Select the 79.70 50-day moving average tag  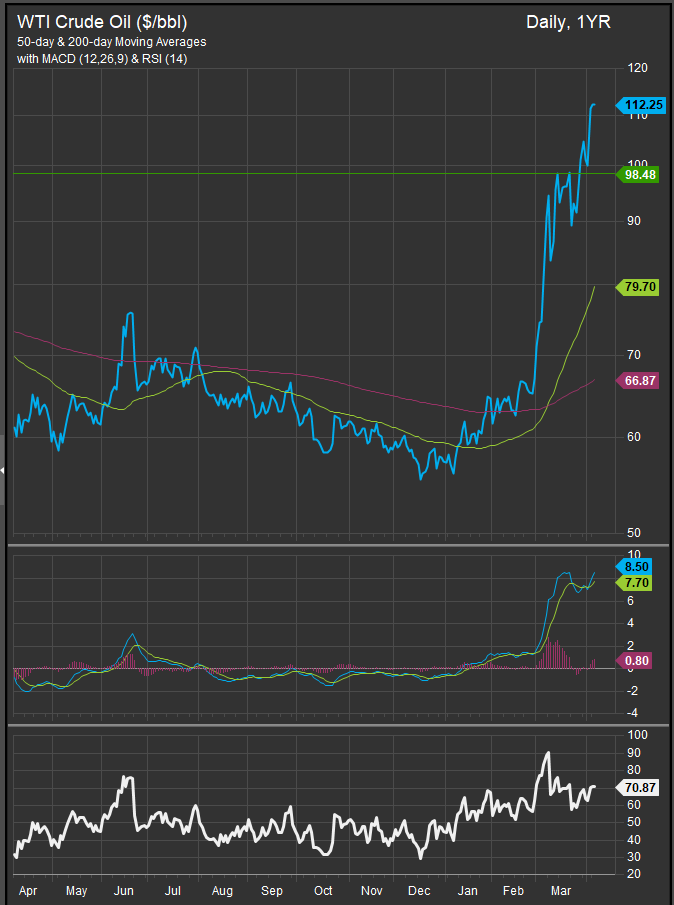click(x=641, y=286)
